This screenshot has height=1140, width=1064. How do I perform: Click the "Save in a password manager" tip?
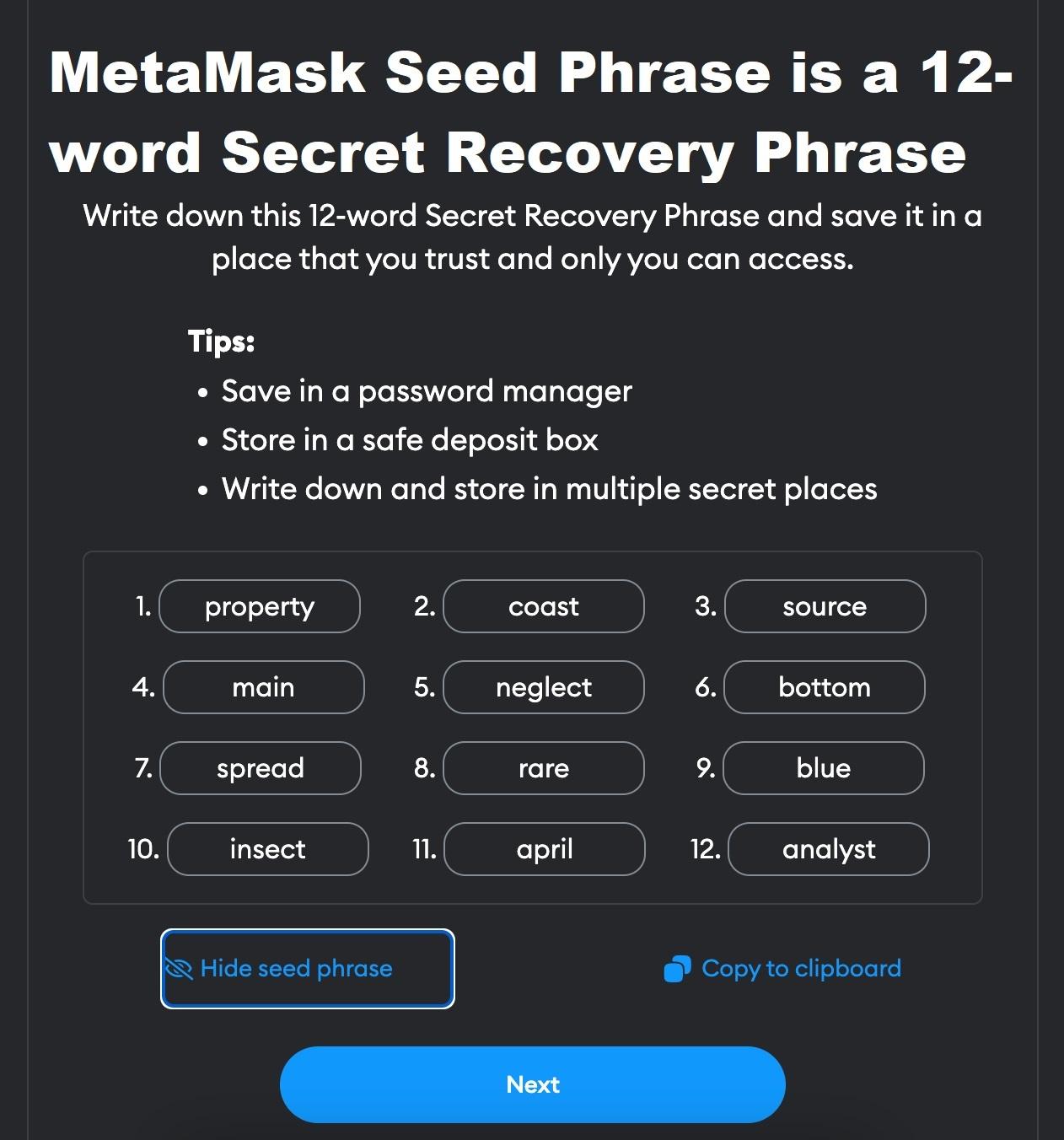coord(427,391)
